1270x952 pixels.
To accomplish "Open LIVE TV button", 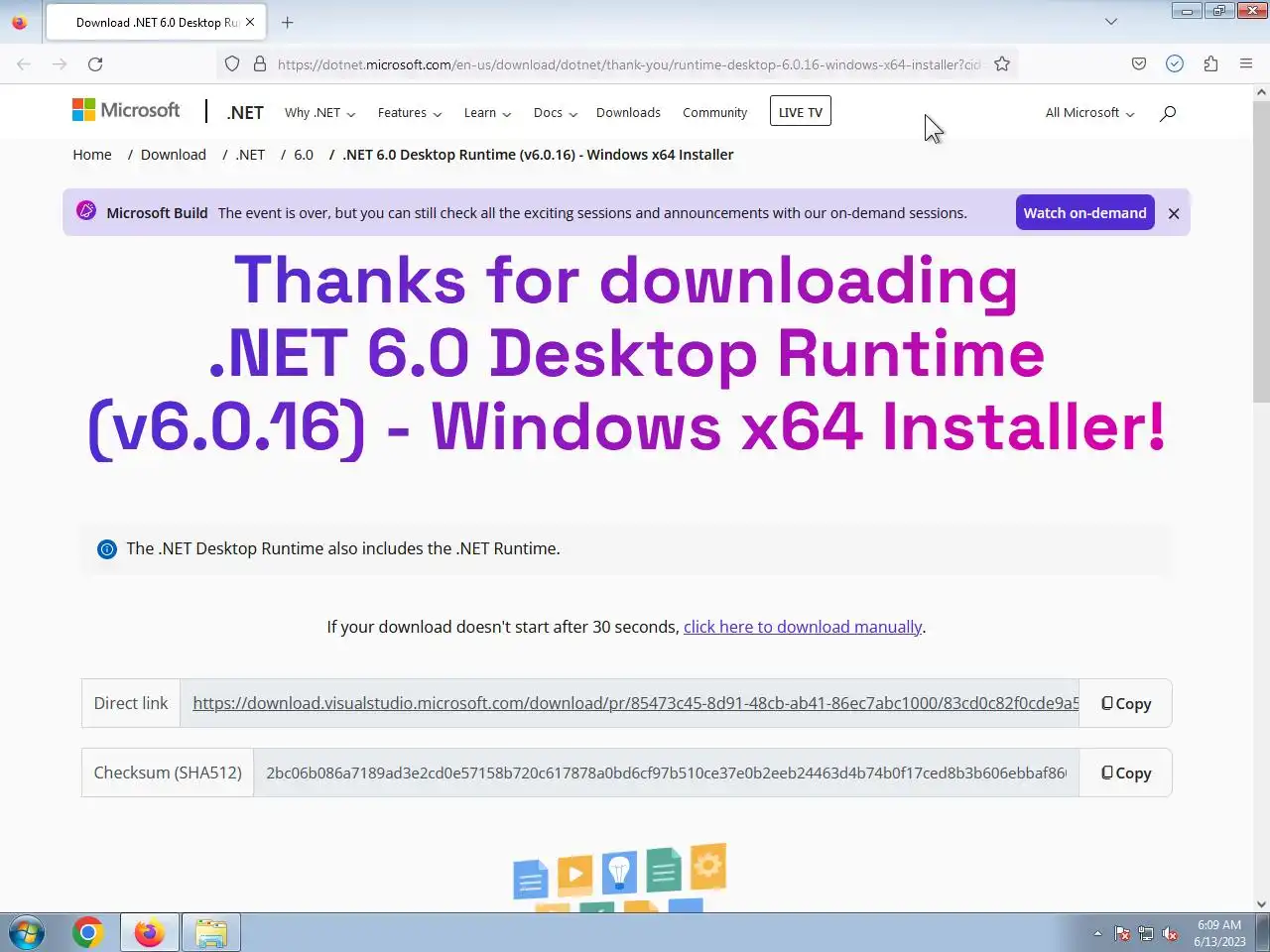I will tap(801, 111).
